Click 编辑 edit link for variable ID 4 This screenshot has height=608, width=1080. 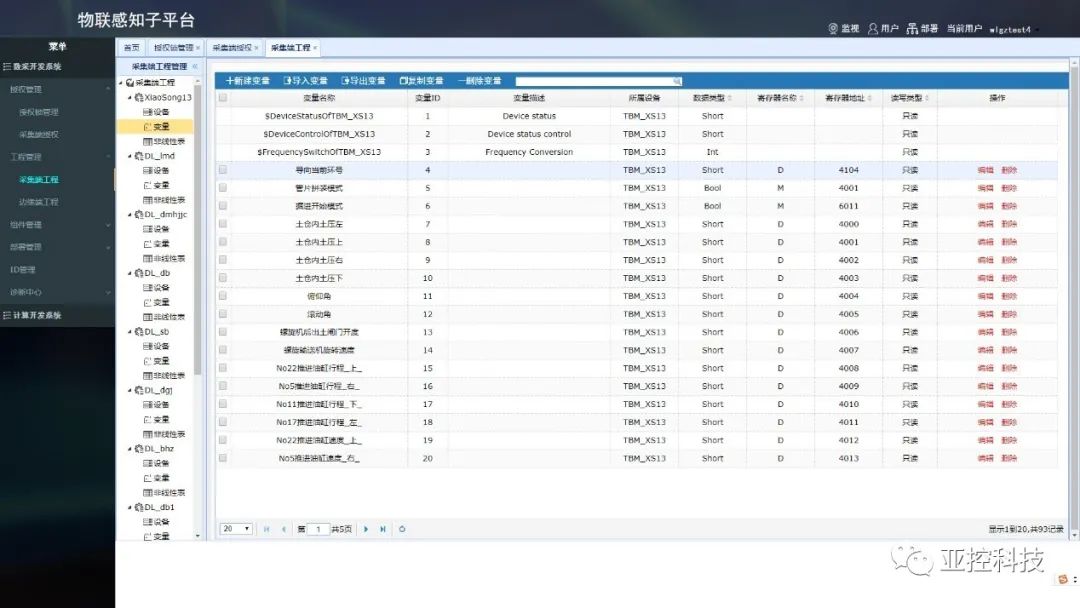tap(986, 170)
